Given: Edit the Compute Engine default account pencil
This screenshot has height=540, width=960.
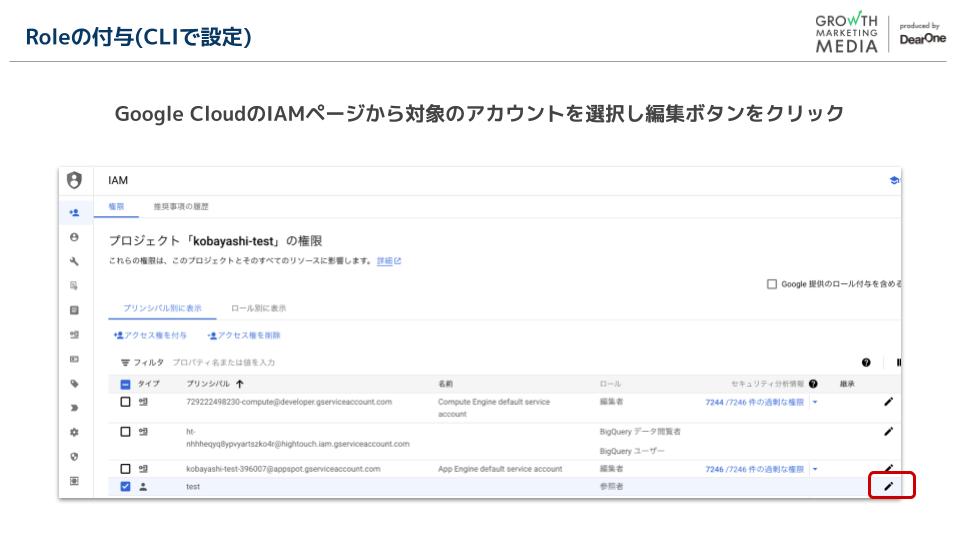Looking at the screenshot, I should tap(888, 402).
